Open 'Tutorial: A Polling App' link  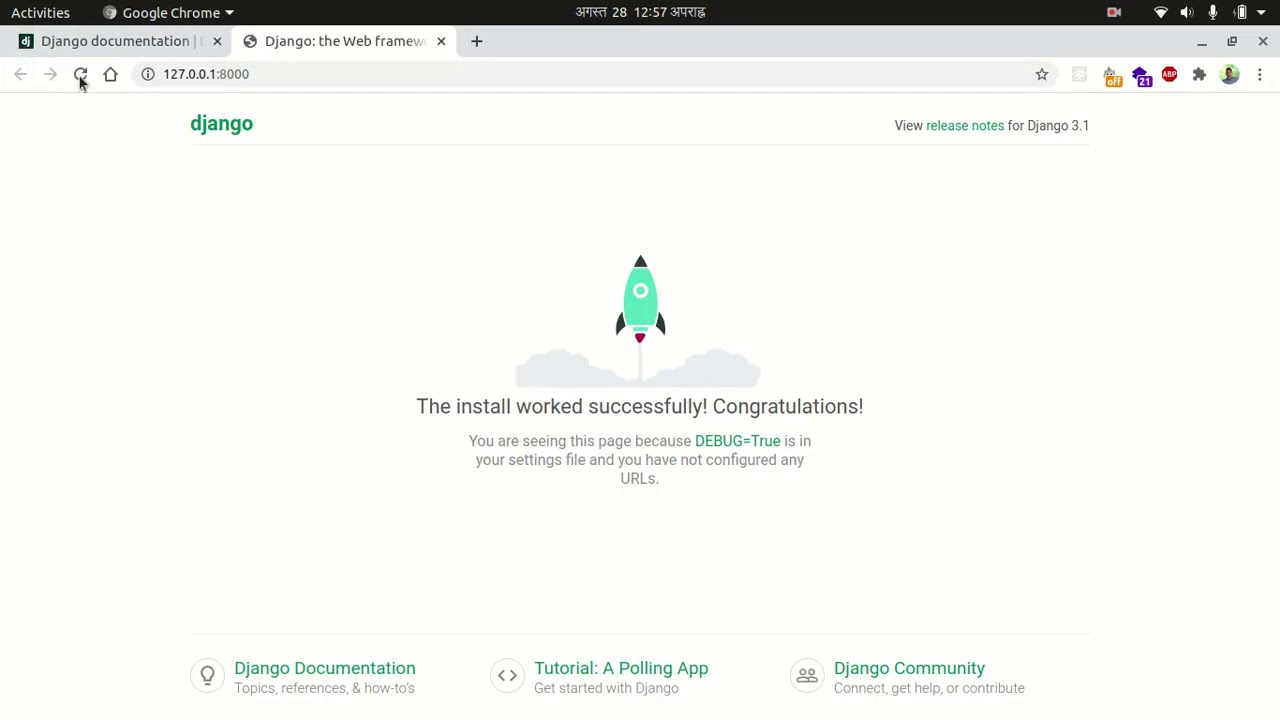(x=621, y=668)
